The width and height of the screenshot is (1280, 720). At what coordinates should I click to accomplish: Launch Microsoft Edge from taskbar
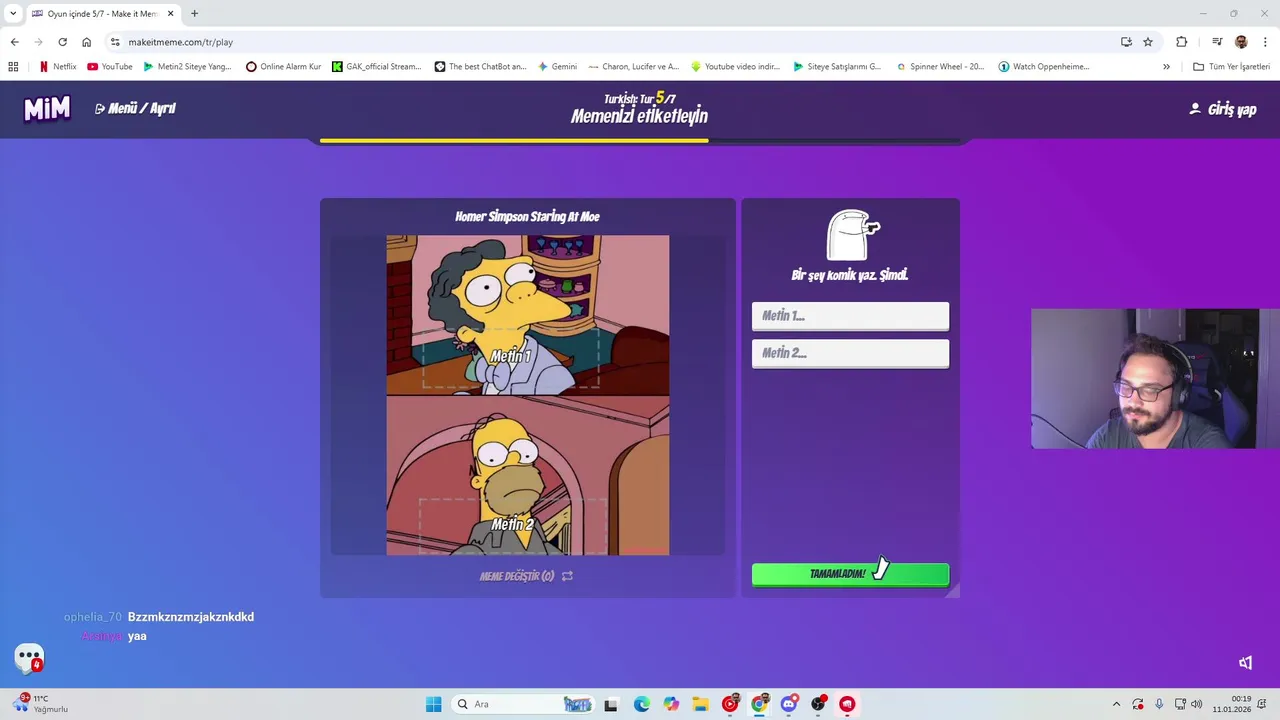click(x=641, y=704)
